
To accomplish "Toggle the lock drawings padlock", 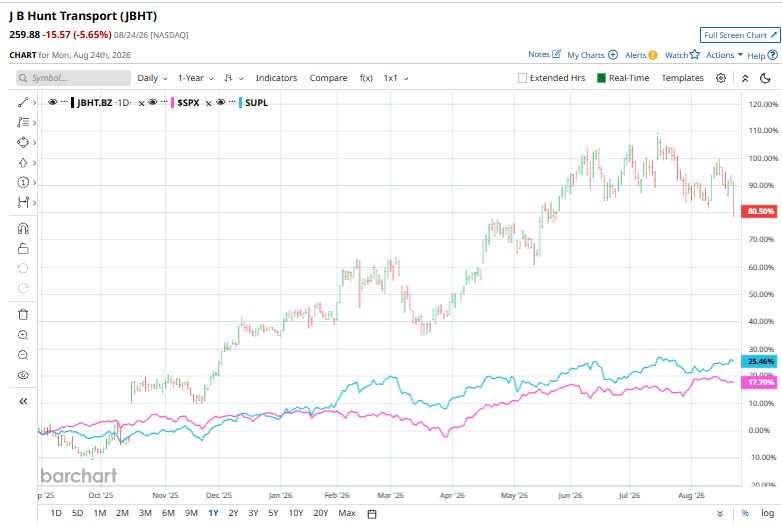I will [x=23, y=248].
